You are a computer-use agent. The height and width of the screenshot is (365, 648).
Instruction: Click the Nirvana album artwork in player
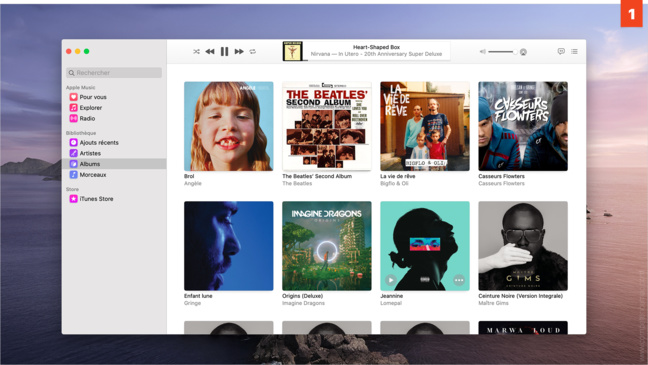click(x=292, y=51)
